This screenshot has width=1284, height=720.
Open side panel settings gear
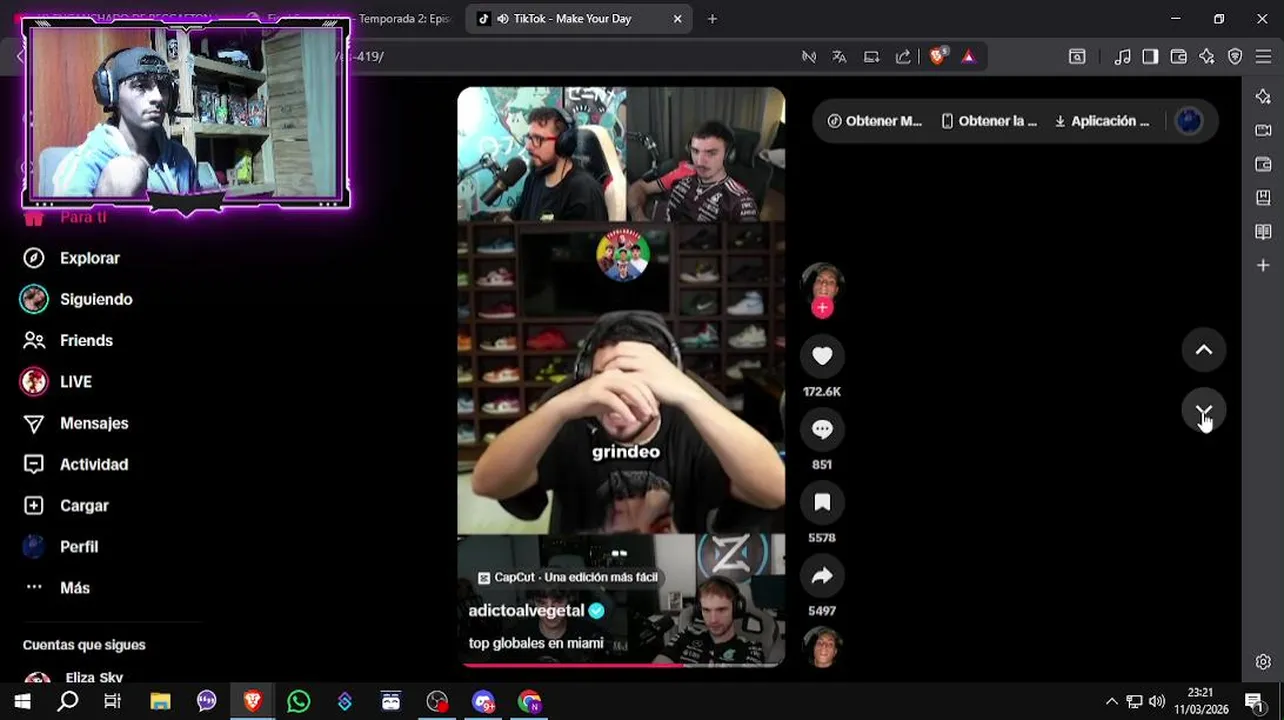click(x=1263, y=662)
